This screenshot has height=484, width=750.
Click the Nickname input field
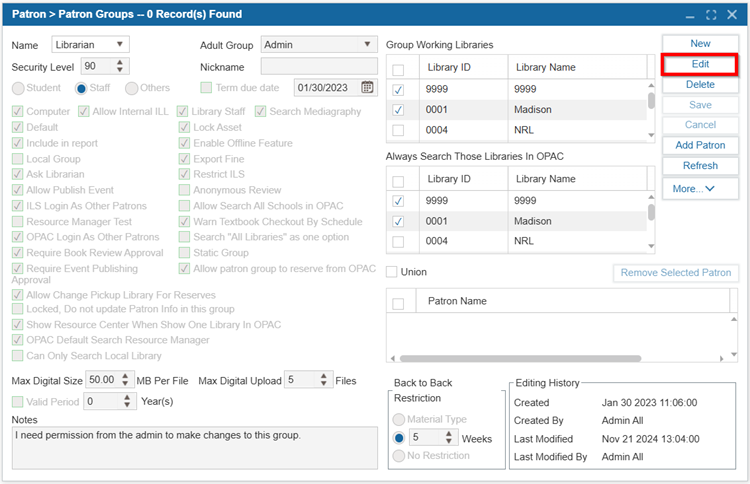click(319, 66)
